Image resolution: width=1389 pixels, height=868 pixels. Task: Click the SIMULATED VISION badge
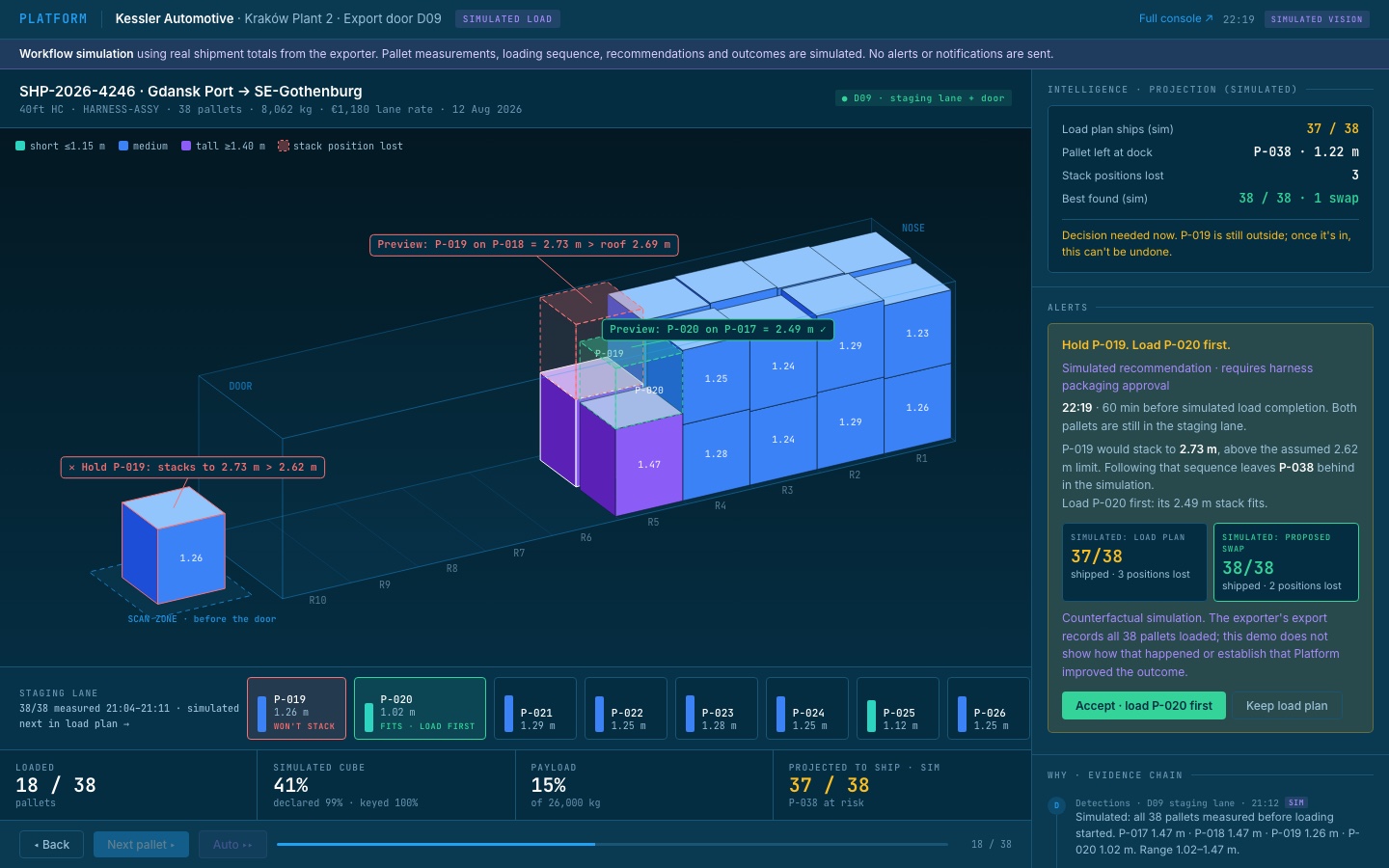(x=1317, y=19)
